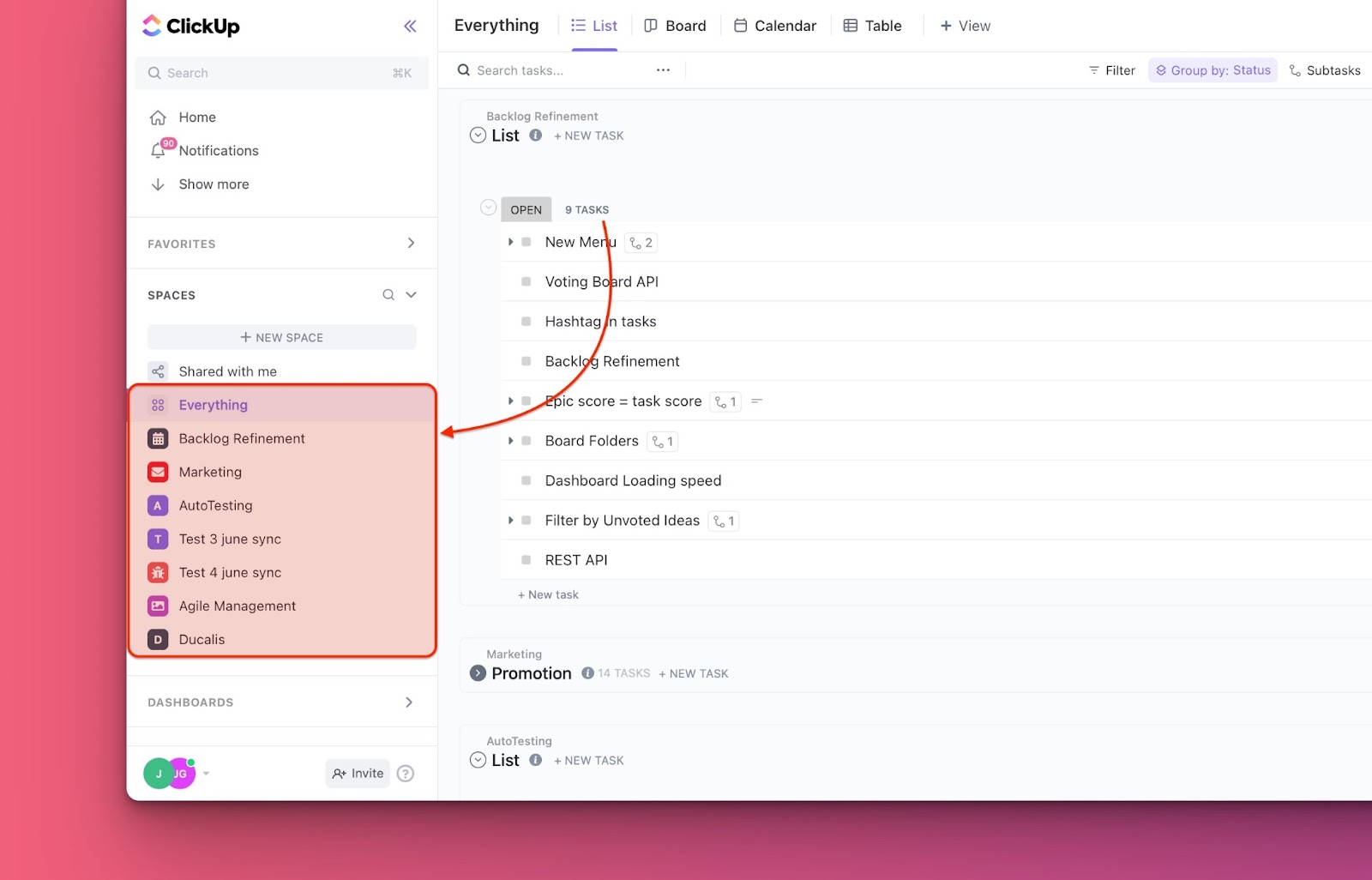1372x880 pixels.
Task: Open the help question mark icon
Action: click(x=406, y=773)
